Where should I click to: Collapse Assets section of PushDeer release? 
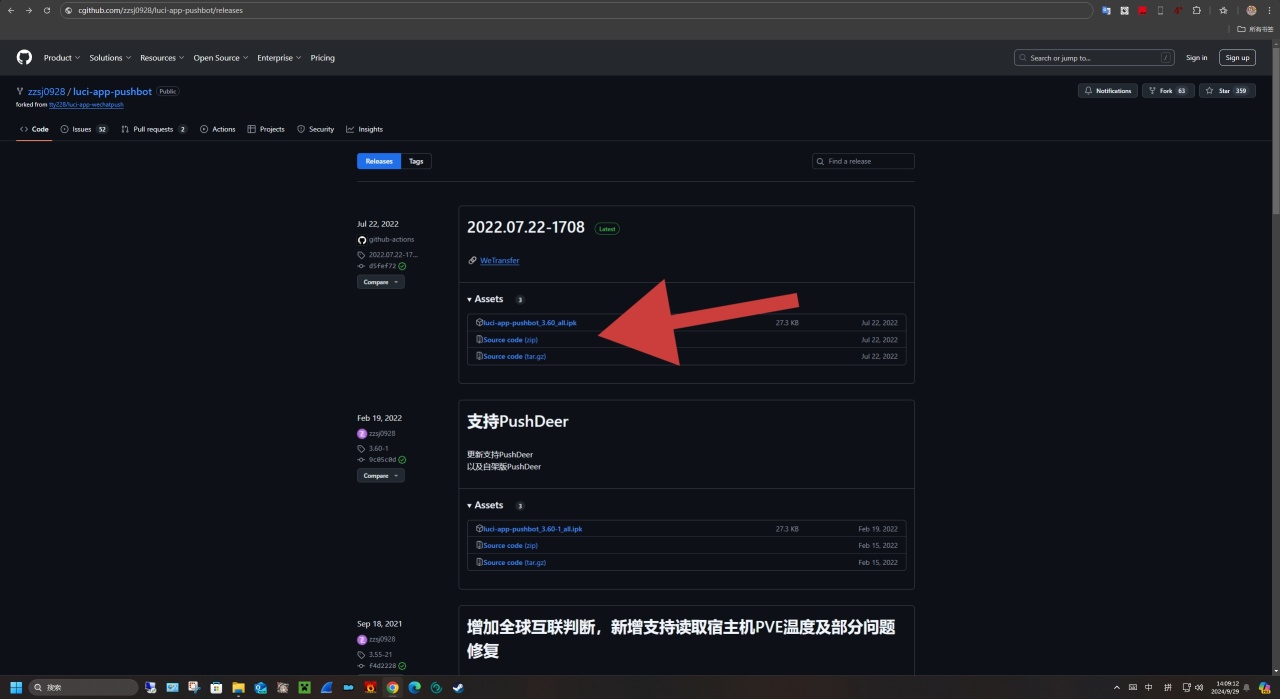coord(485,505)
